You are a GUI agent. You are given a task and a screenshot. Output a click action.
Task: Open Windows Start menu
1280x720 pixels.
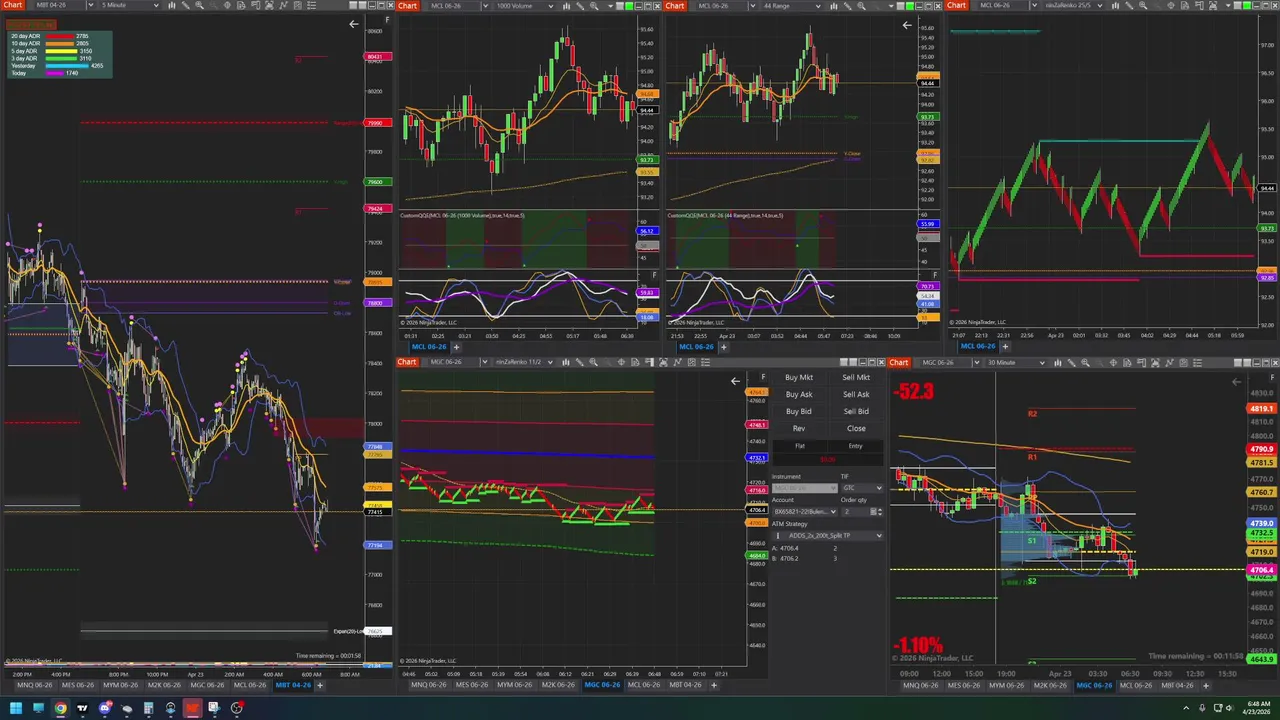coord(16,707)
